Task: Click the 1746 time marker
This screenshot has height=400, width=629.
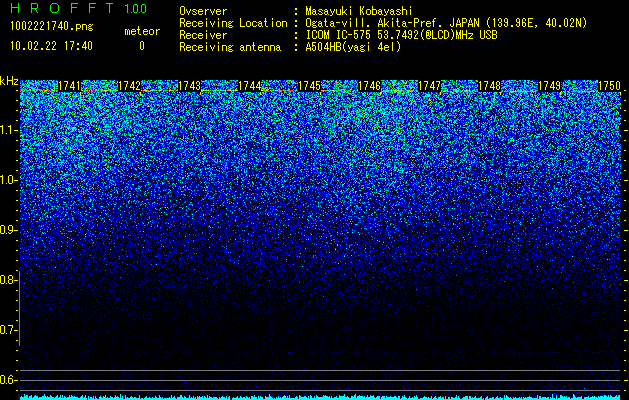Action: [369, 86]
